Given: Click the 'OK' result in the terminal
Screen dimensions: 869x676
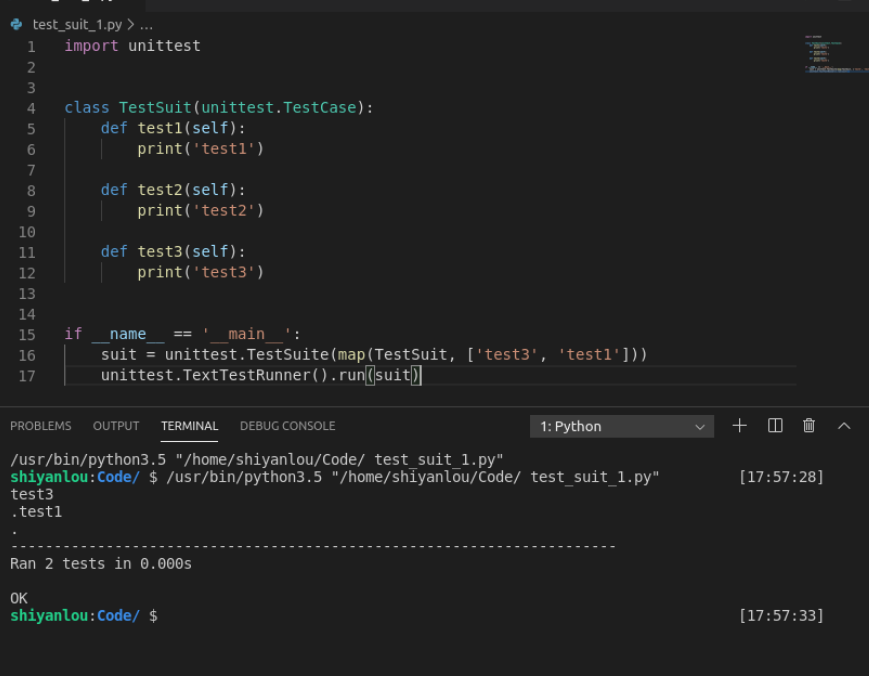Looking at the screenshot, I should point(19,598).
